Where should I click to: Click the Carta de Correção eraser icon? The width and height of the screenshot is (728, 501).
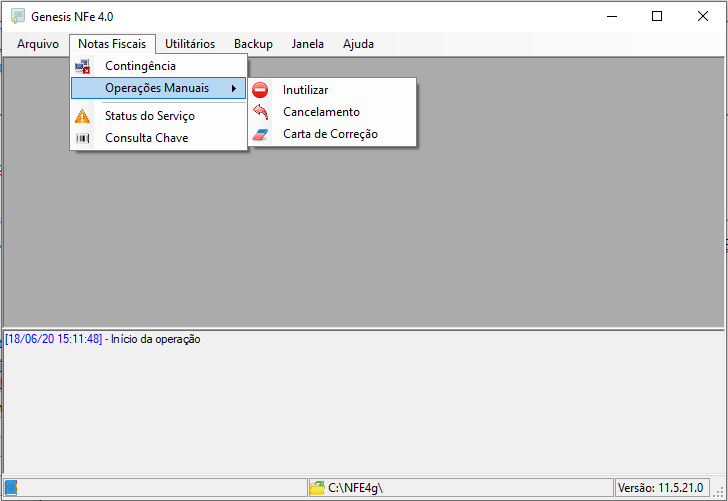pyautogui.click(x=260, y=134)
